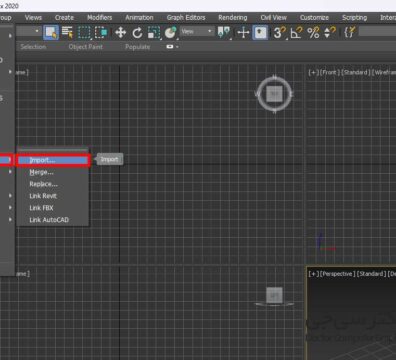Open the Rendering menu
Image resolution: width=396 pixels, height=360 pixels.
pos(233,17)
